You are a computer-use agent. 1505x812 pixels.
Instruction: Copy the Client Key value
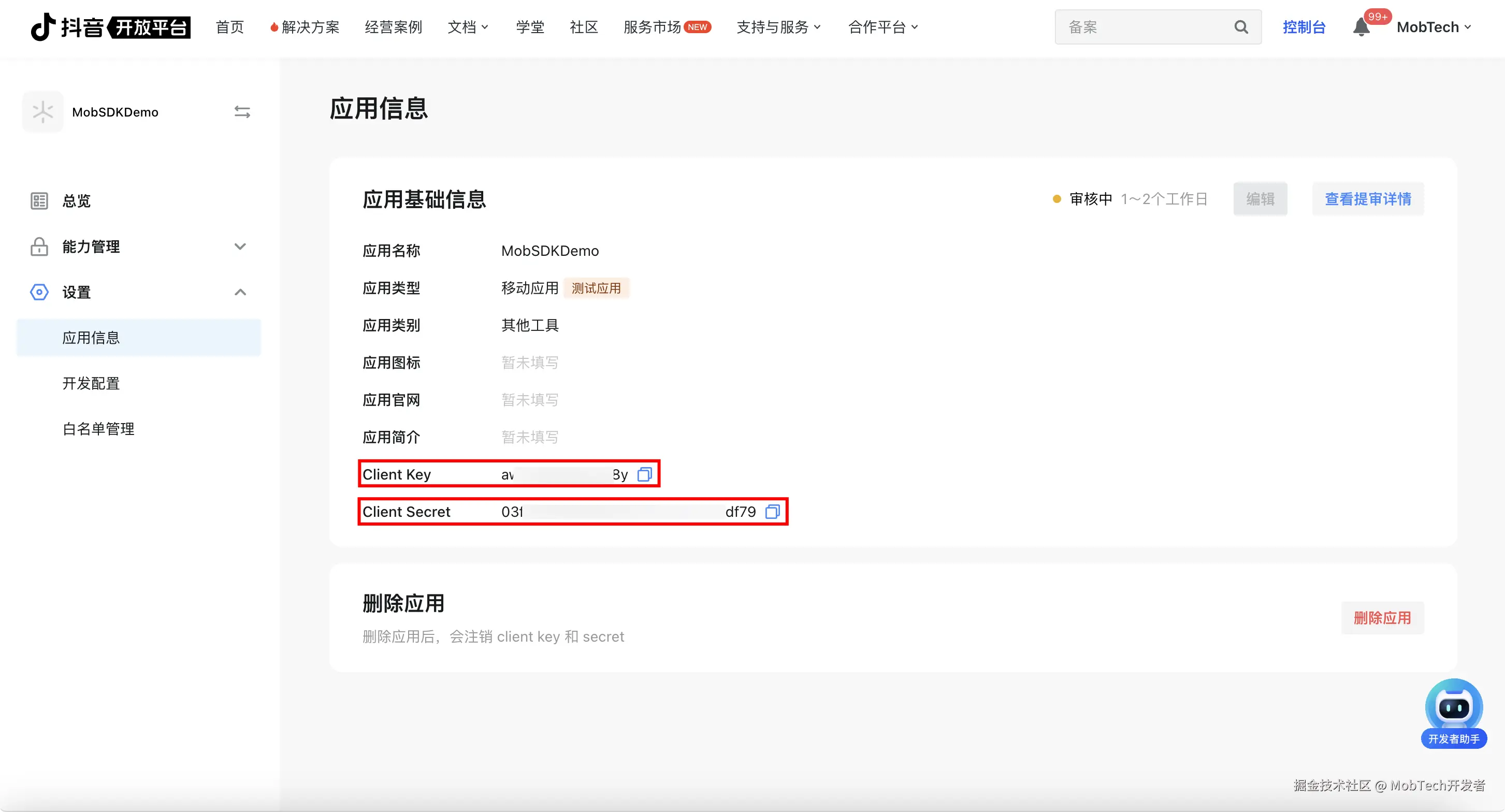(x=644, y=474)
